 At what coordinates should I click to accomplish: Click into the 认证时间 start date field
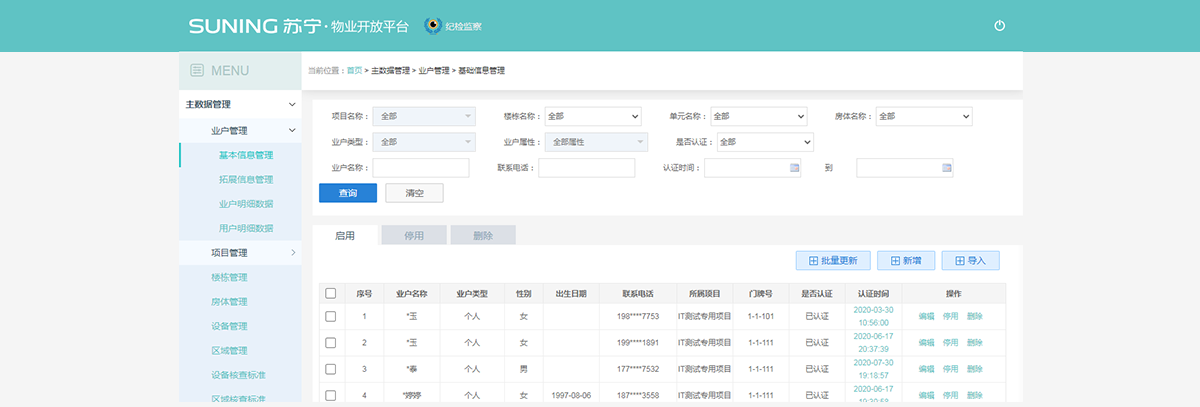(753, 168)
